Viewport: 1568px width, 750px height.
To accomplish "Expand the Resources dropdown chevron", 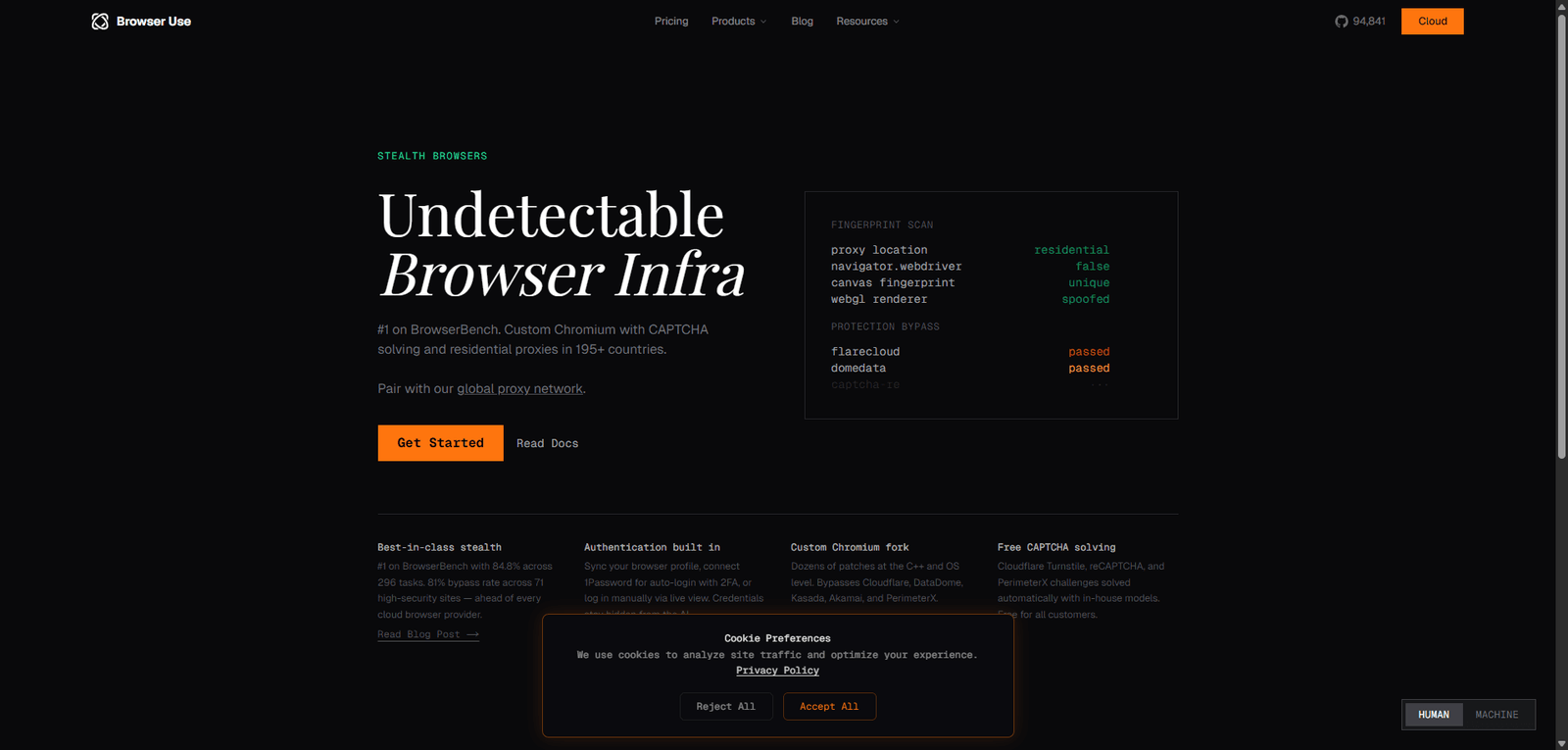I will (x=896, y=22).
